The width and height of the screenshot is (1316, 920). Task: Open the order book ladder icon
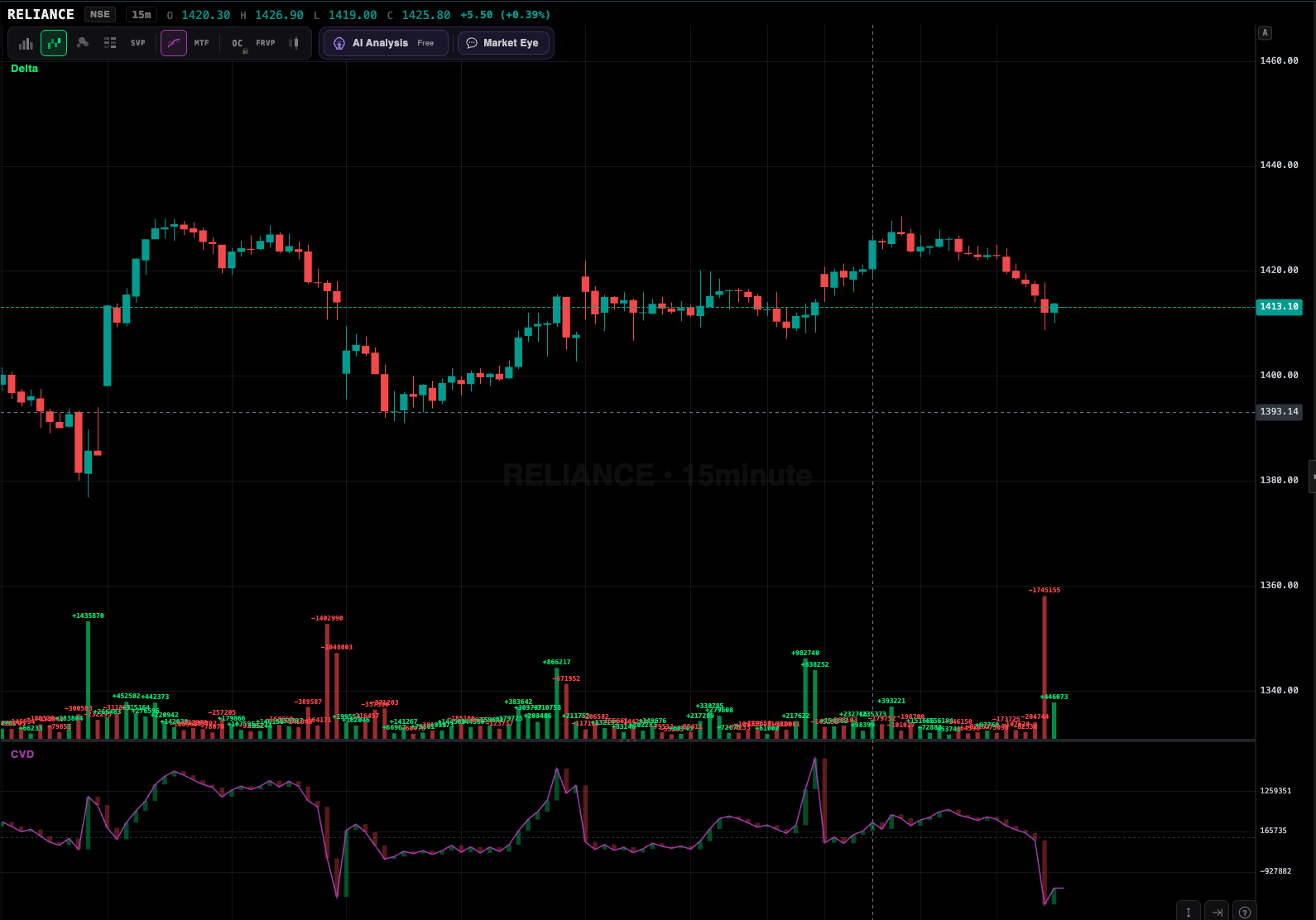110,43
